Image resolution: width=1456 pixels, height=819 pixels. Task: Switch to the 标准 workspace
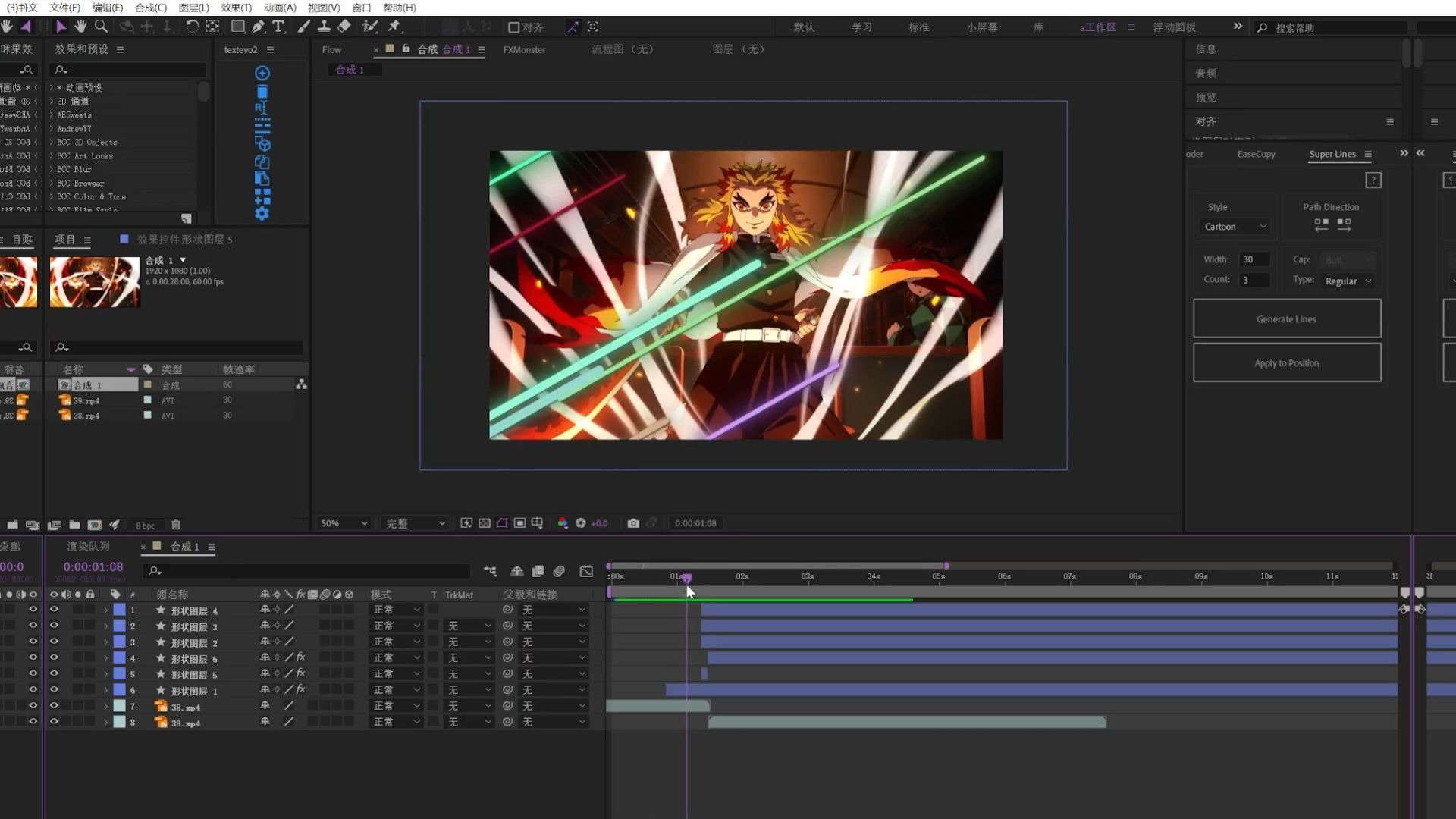[x=918, y=27]
